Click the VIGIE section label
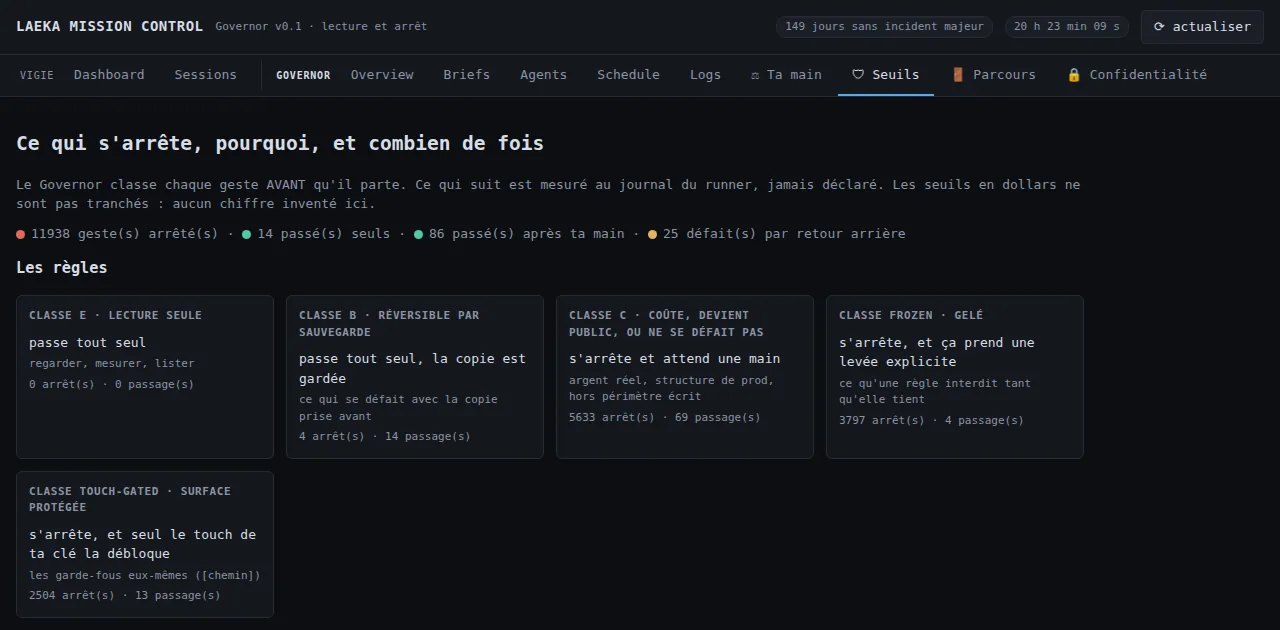 37,75
